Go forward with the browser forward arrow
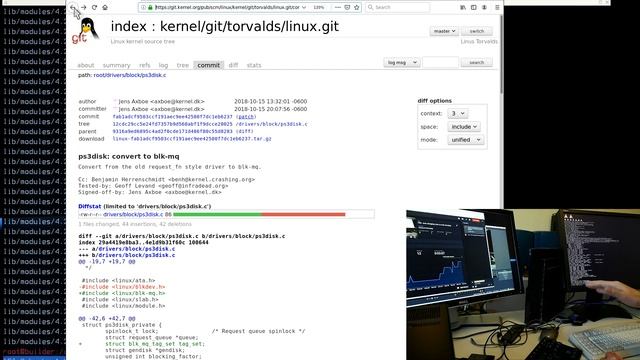The width and height of the screenshot is (640, 360). click(84, 7)
